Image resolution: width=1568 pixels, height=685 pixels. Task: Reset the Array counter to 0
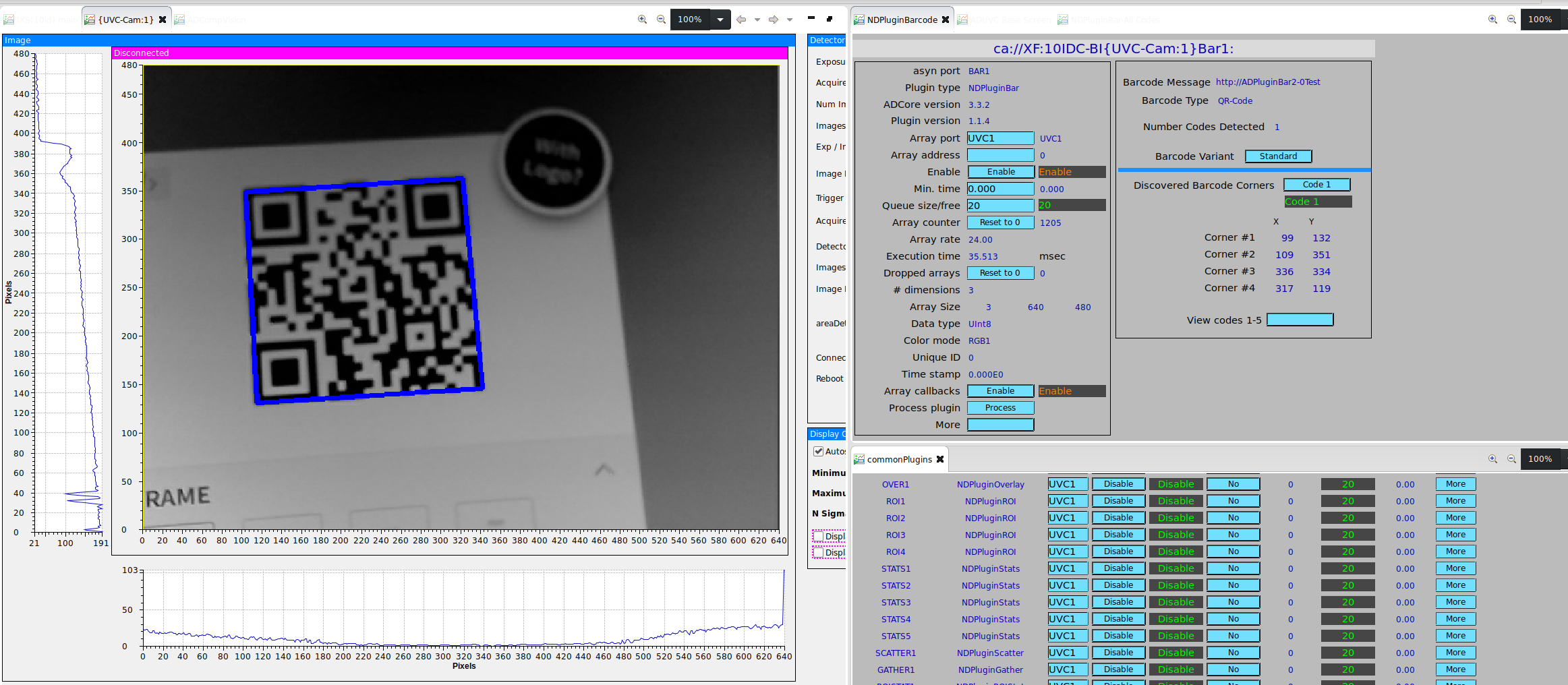[x=1001, y=222]
